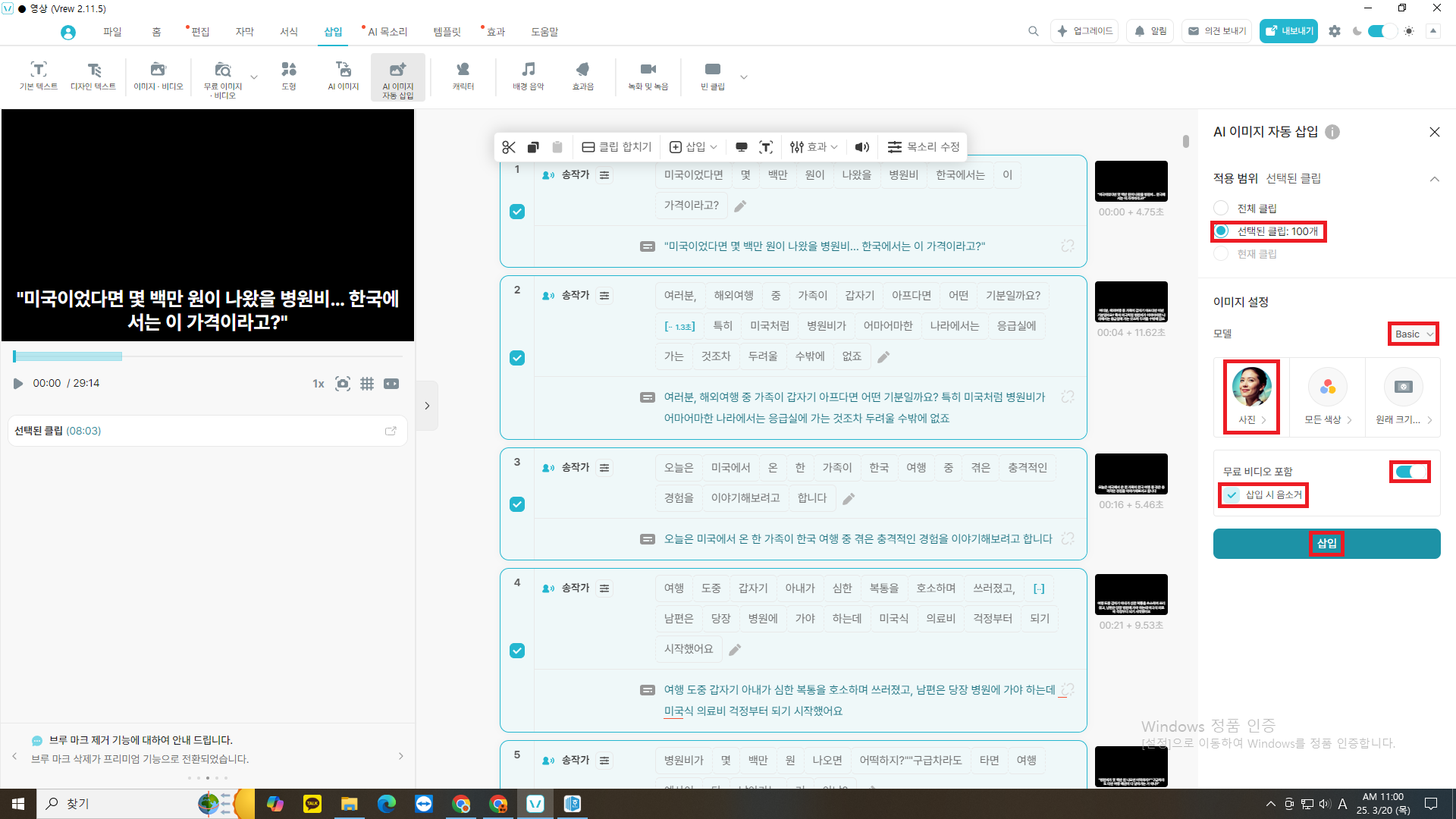Click the grid overlay icon under preview
Image resolution: width=1456 pixels, height=819 pixels.
click(x=367, y=384)
